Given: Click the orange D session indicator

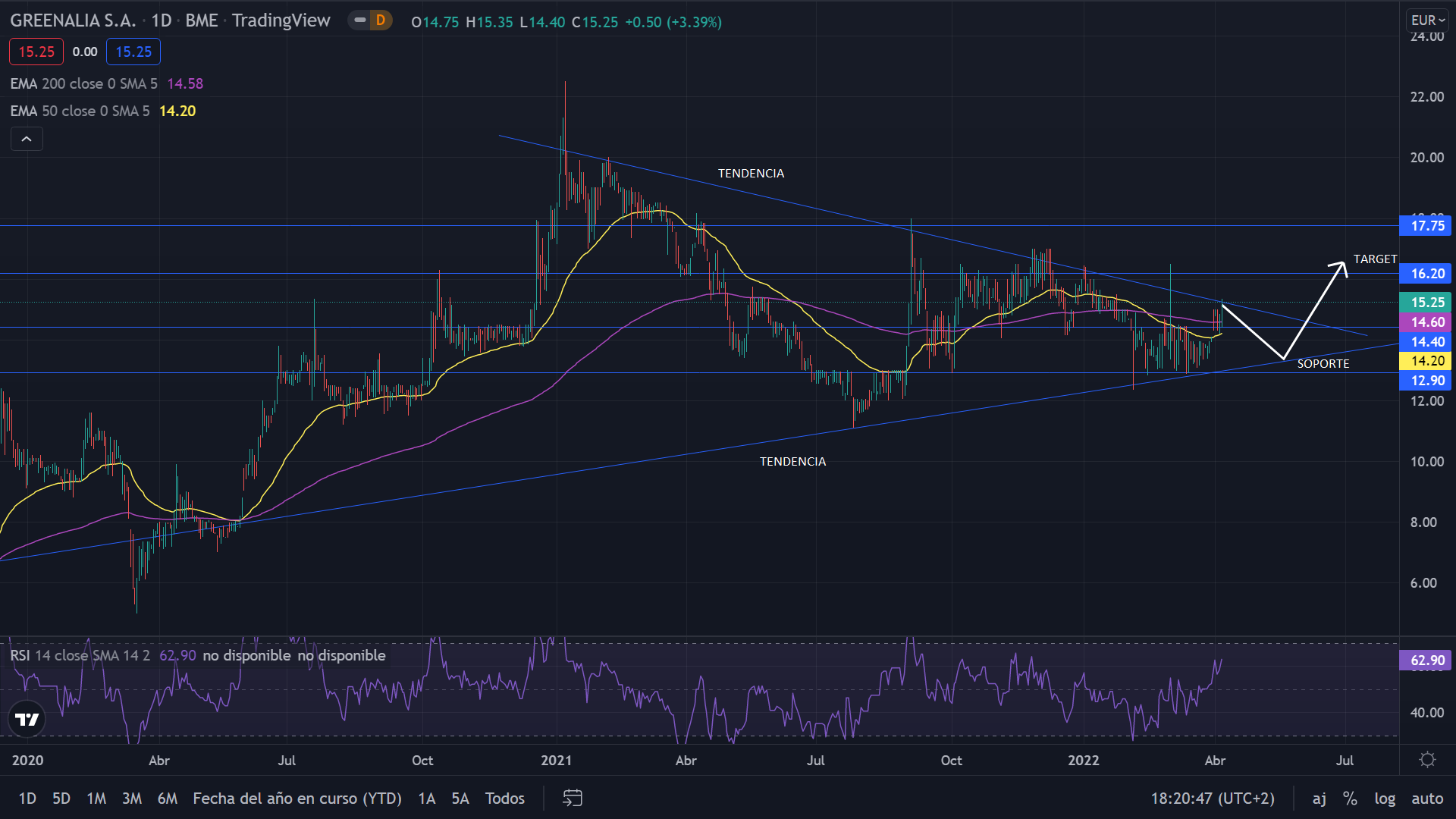Looking at the screenshot, I should (x=381, y=20).
